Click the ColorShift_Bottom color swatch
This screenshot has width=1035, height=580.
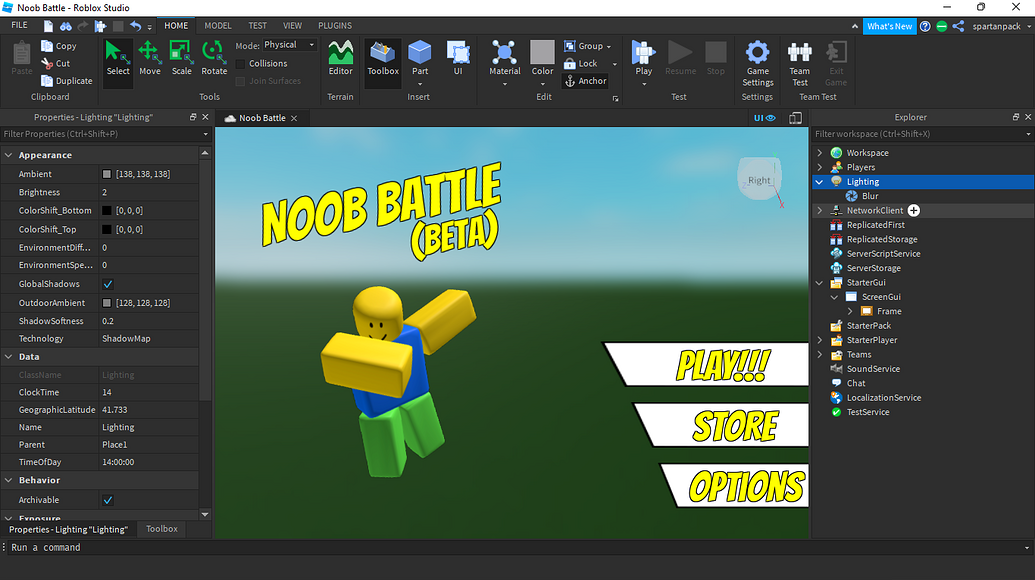point(107,210)
